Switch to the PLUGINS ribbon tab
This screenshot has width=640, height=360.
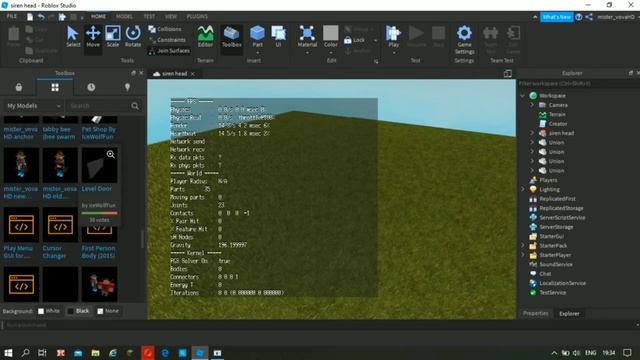197,17
